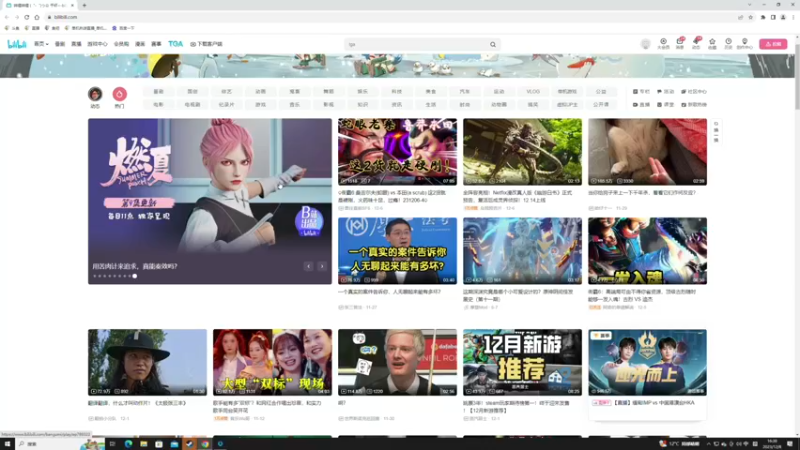This screenshot has height=450, width=800.
Task: Select 知识 category chip
Action: coord(363,105)
